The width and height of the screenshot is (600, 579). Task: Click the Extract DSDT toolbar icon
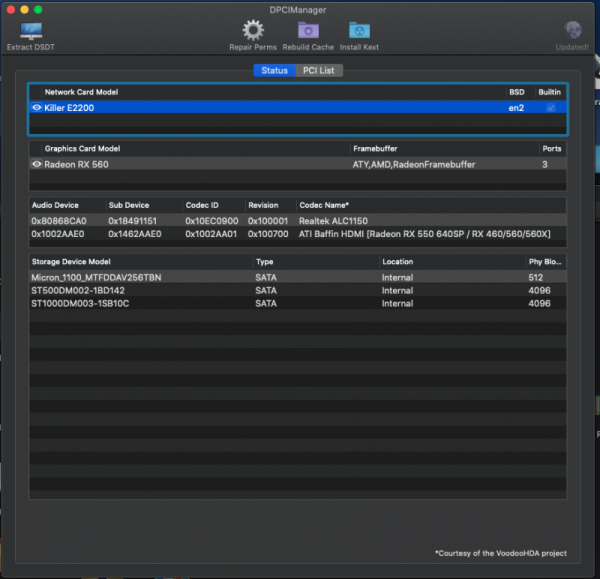pyautogui.click(x=31, y=31)
